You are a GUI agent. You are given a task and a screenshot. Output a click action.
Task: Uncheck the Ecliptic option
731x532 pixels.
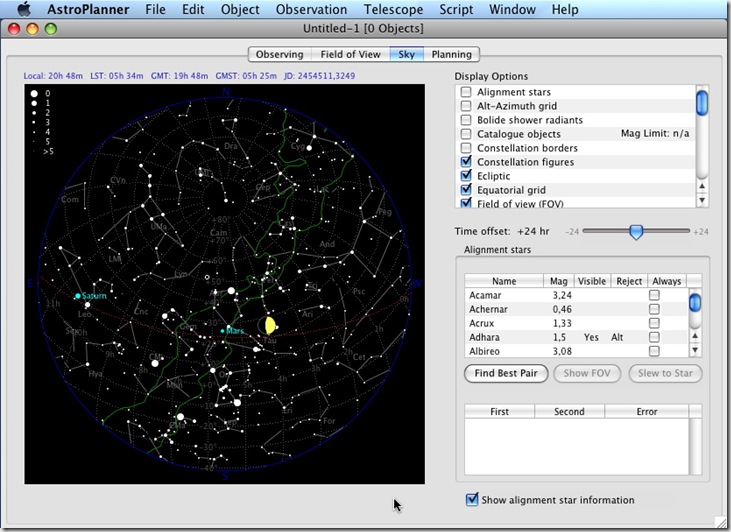pyautogui.click(x=466, y=176)
